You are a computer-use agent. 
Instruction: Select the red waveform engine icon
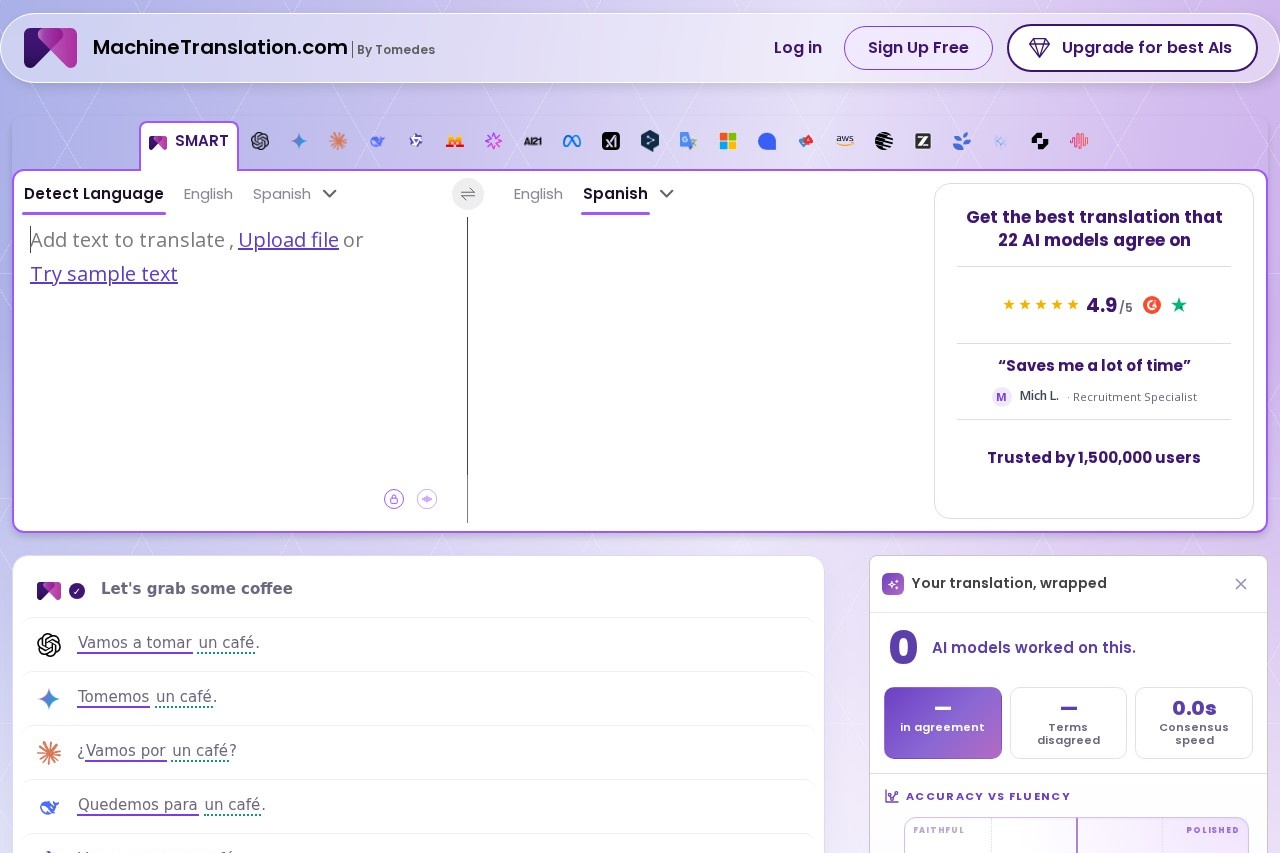[x=1079, y=141]
